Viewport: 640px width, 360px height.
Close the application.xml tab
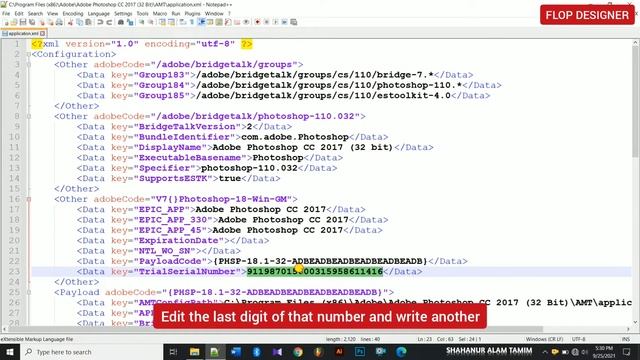point(42,33)
